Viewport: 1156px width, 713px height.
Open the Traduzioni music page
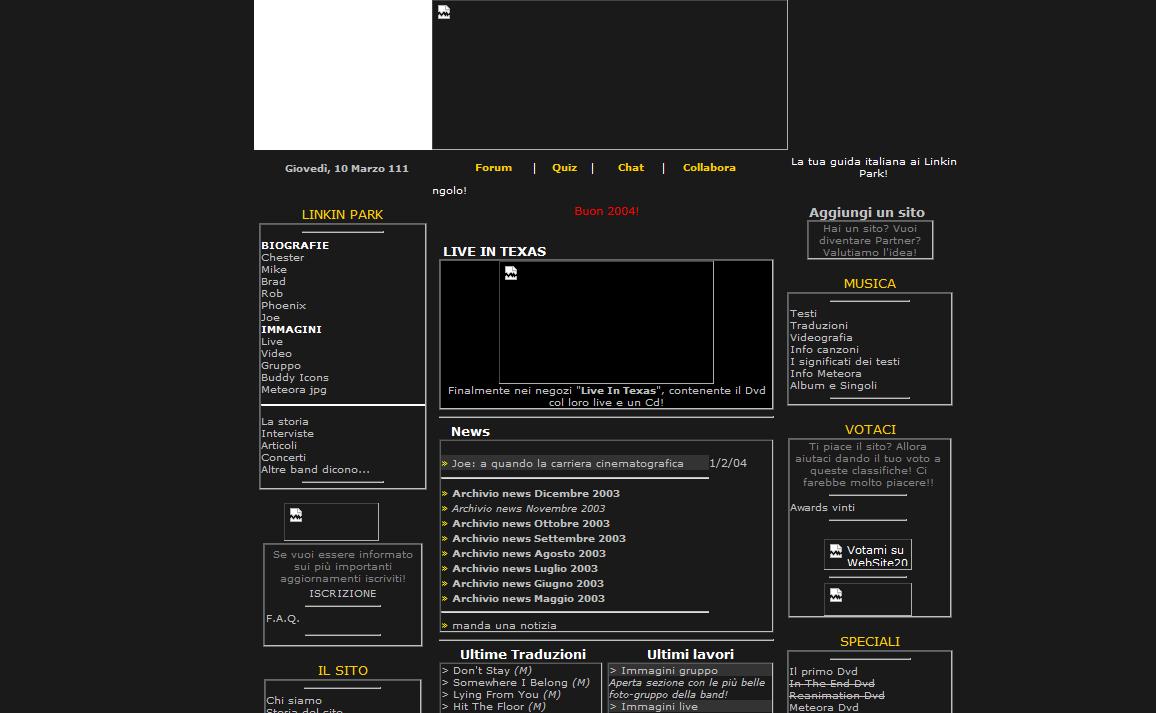pyautogui.click(x=818, y=326)
